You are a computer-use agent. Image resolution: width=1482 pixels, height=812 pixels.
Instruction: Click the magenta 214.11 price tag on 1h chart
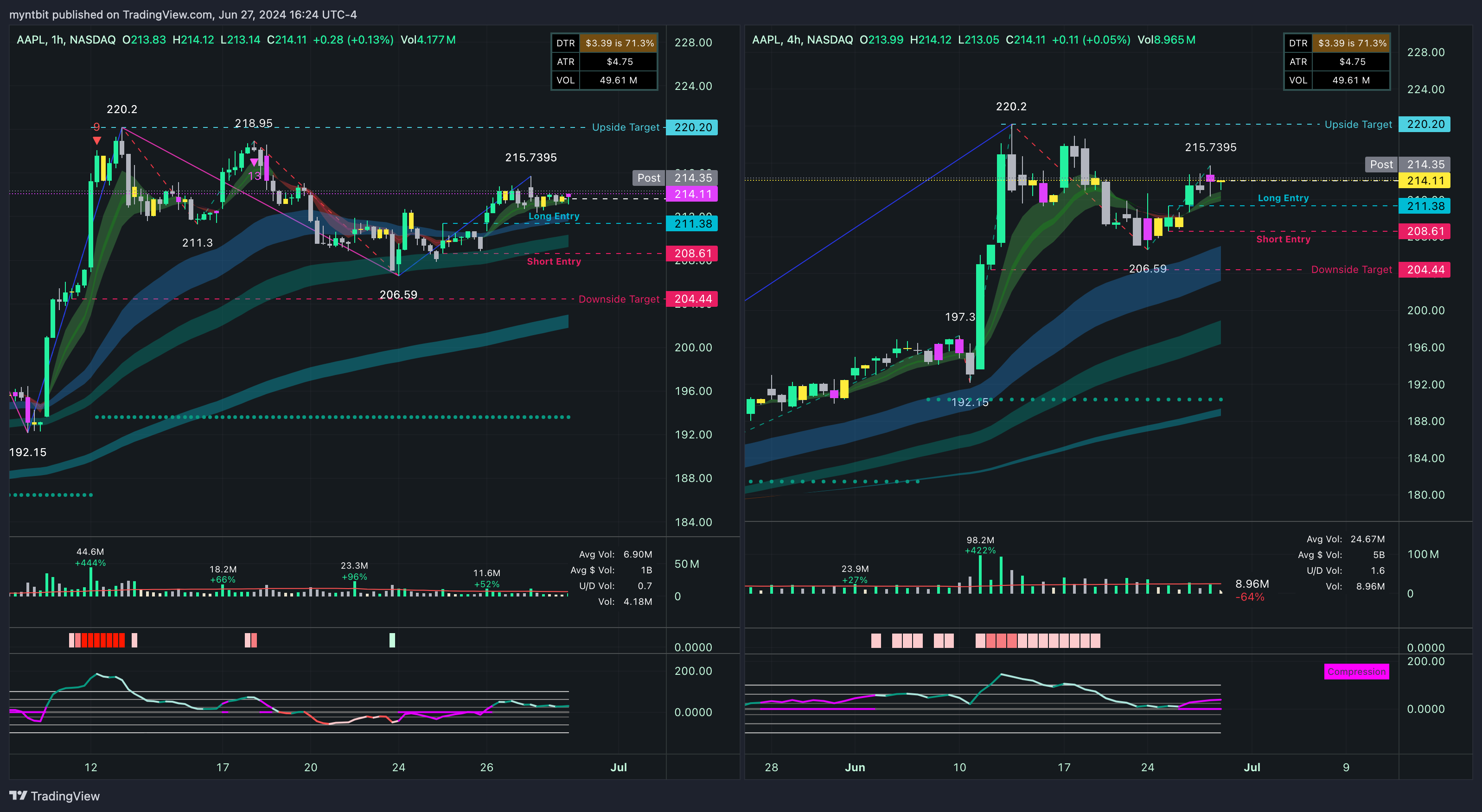pos(691,194)
